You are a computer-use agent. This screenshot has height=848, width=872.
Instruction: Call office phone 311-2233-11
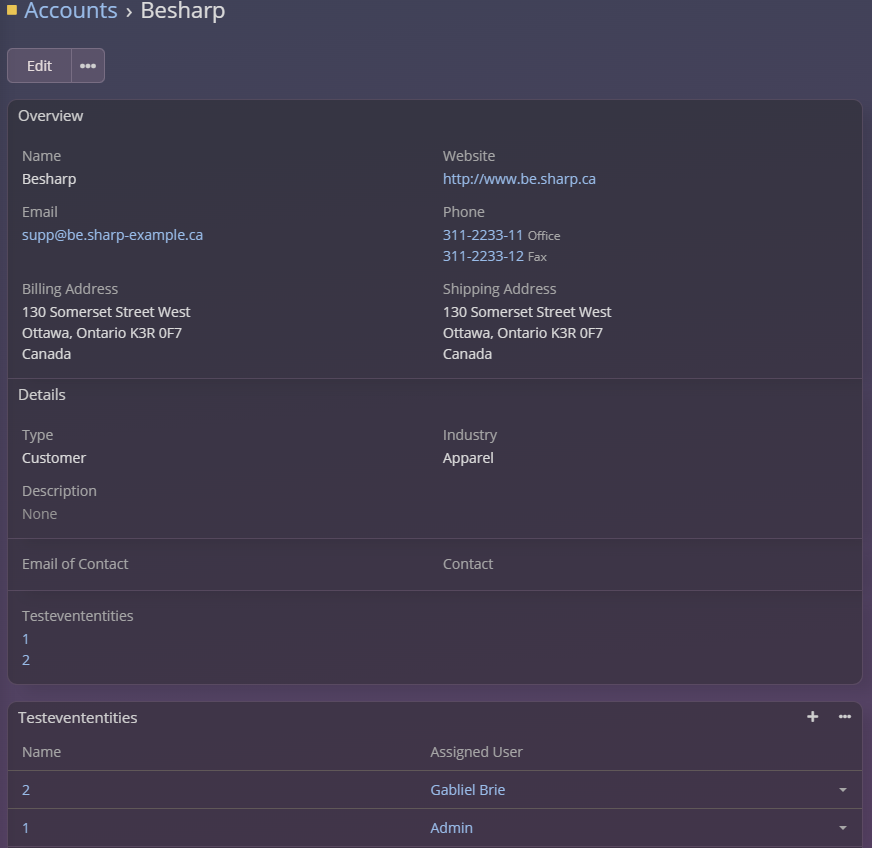[x=483, y=235]
